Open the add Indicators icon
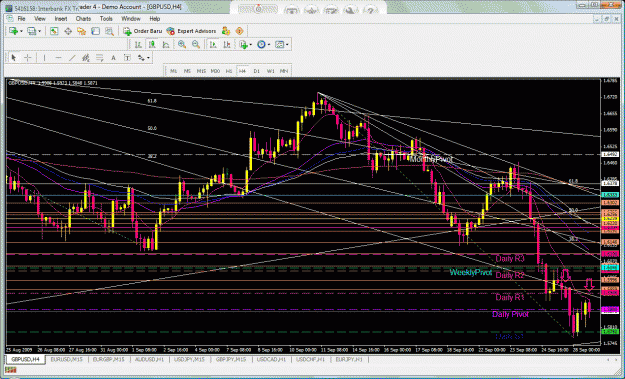 243,45
